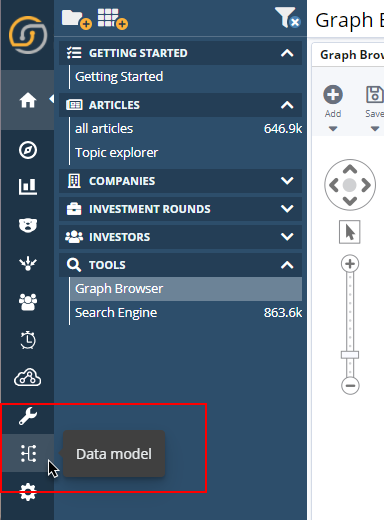
Task: Click the zoom in plus button
Action: click(350, 264)
